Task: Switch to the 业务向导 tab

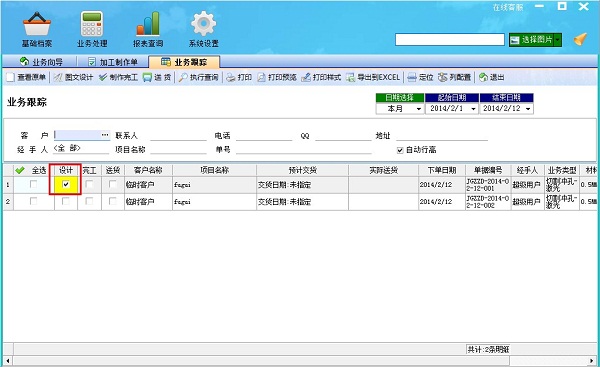Action: tap(41, 62)
